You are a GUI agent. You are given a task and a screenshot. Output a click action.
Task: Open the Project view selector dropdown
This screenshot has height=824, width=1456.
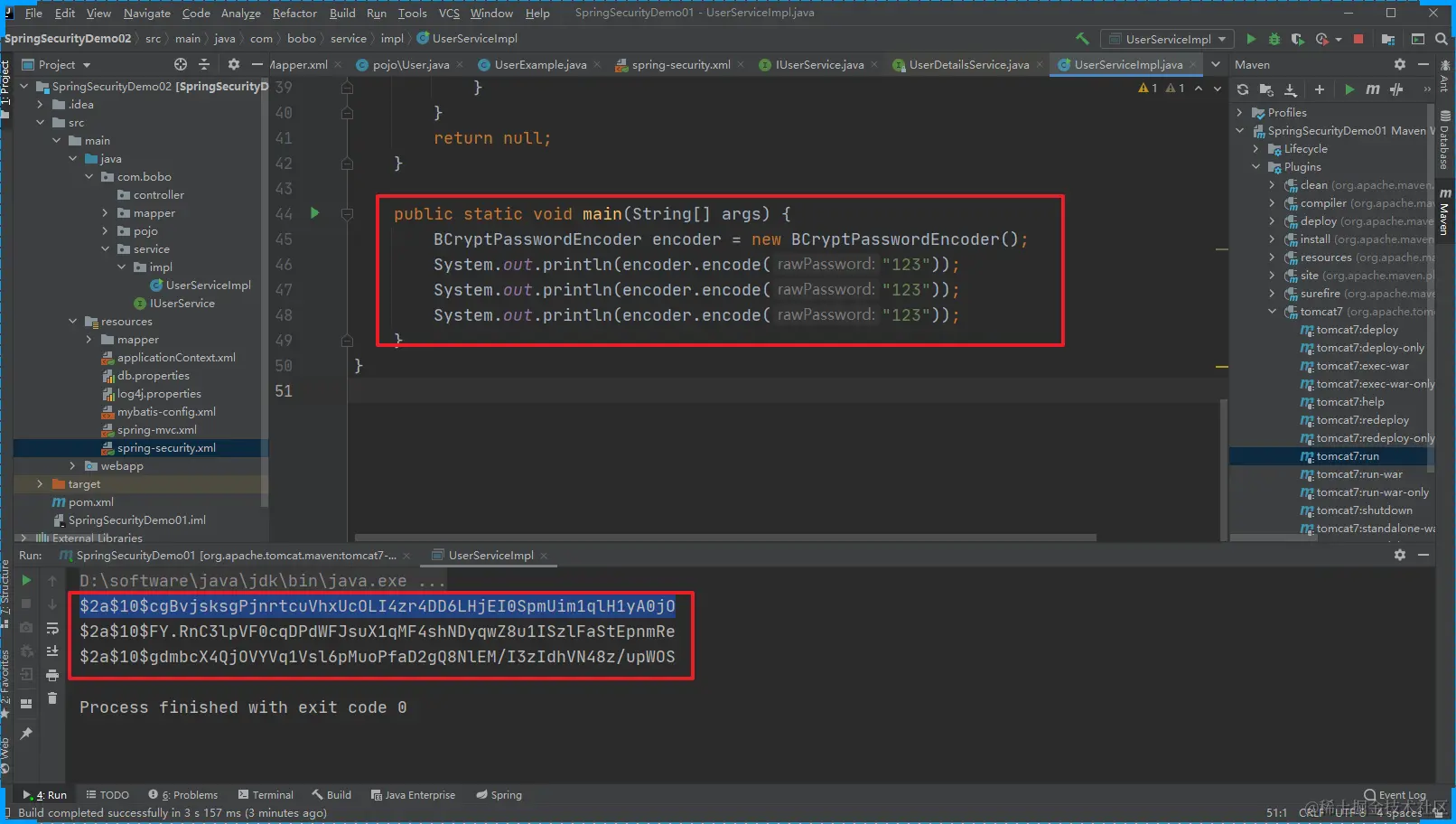(56, 64)
